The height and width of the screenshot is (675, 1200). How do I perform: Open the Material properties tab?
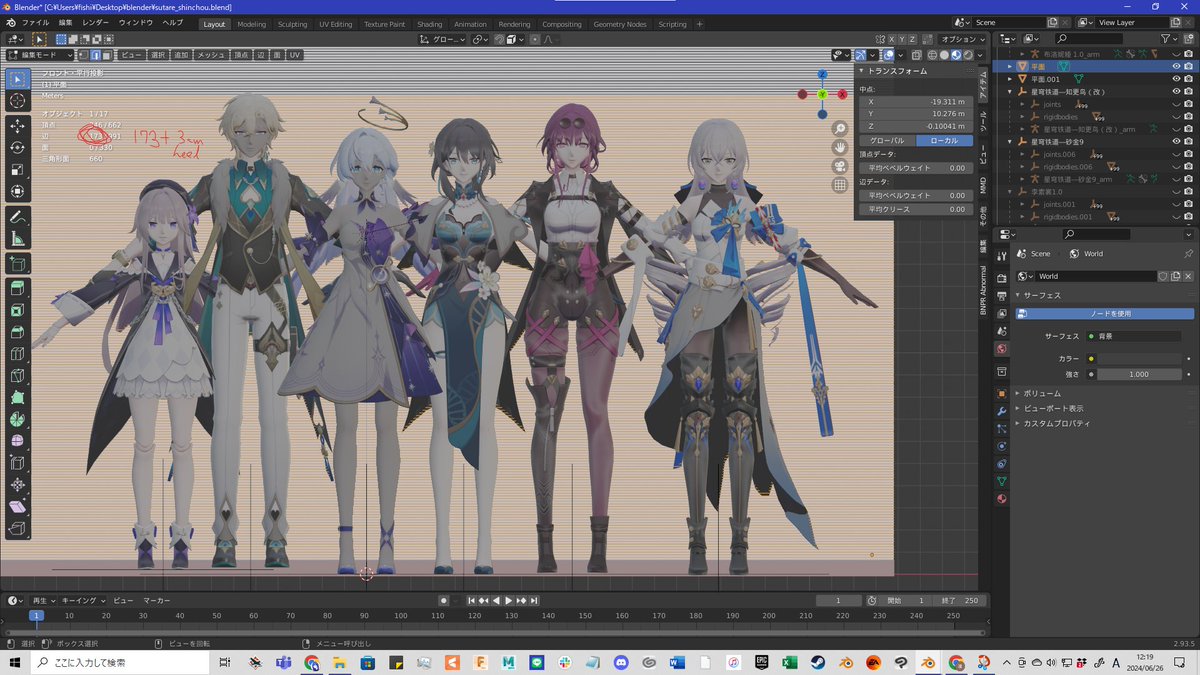1001,498
